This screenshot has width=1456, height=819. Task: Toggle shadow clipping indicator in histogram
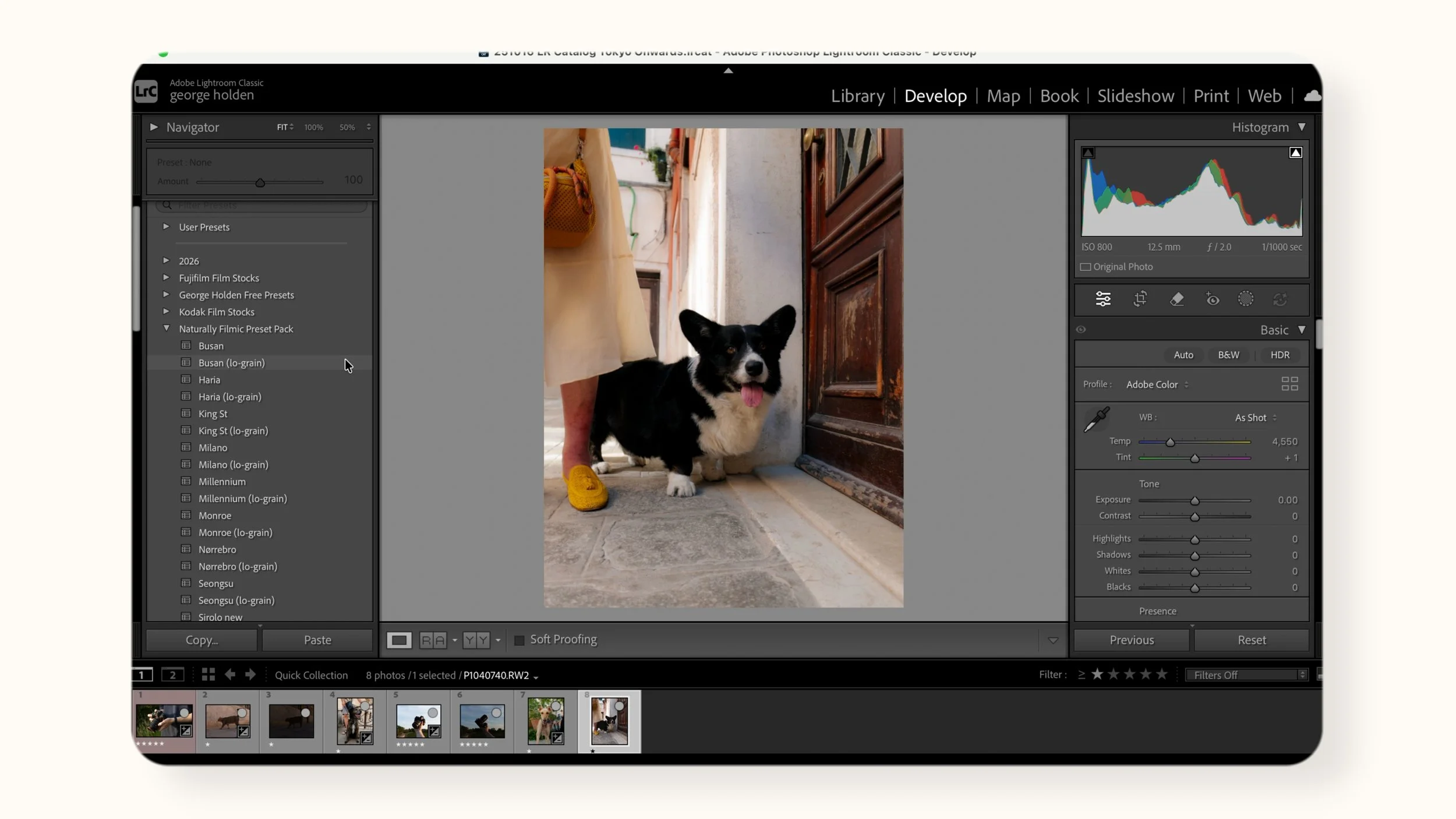pos(1088,153)
